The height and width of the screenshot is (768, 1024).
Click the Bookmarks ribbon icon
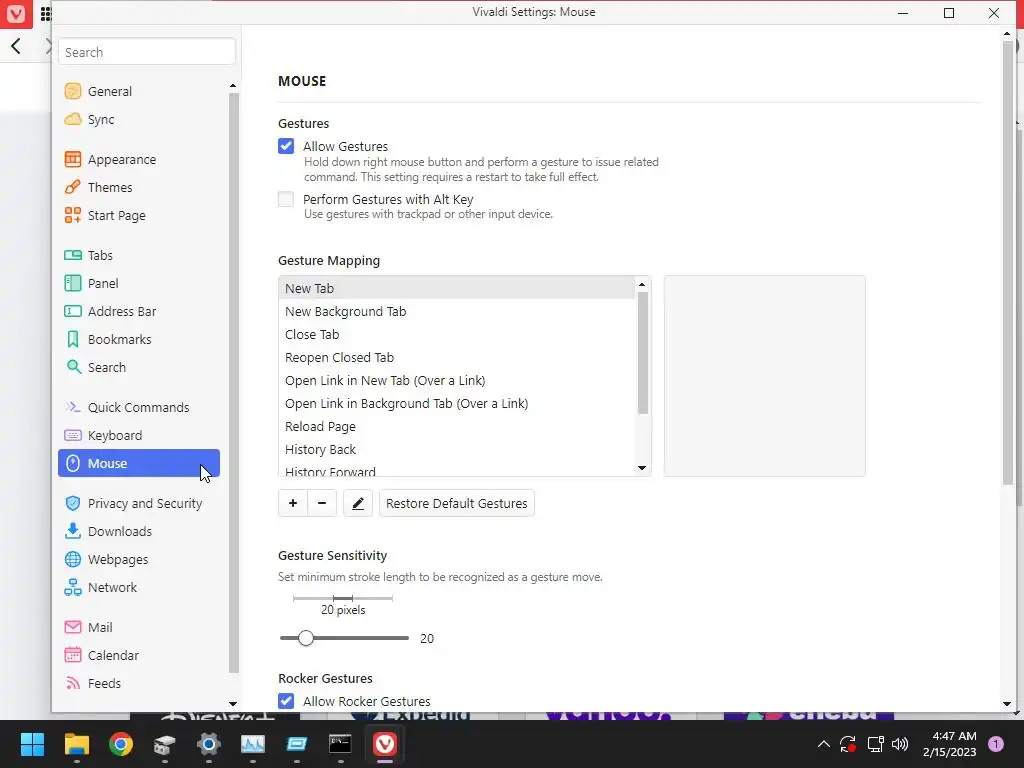click(72, 340)
